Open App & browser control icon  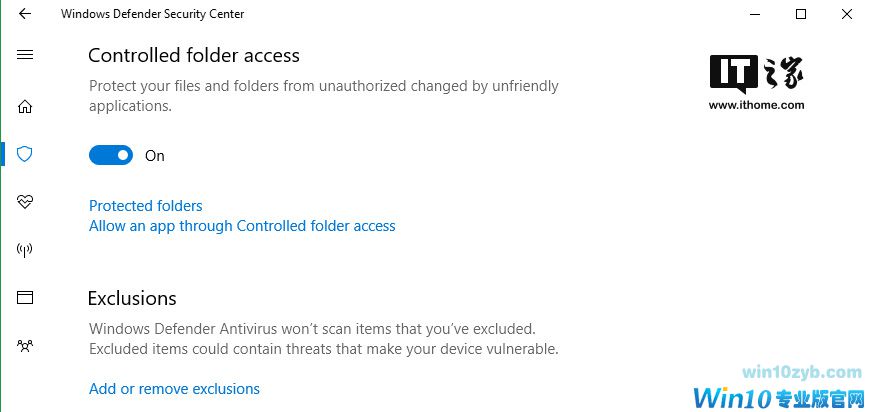pyautogui.click(x=25, y=297)
